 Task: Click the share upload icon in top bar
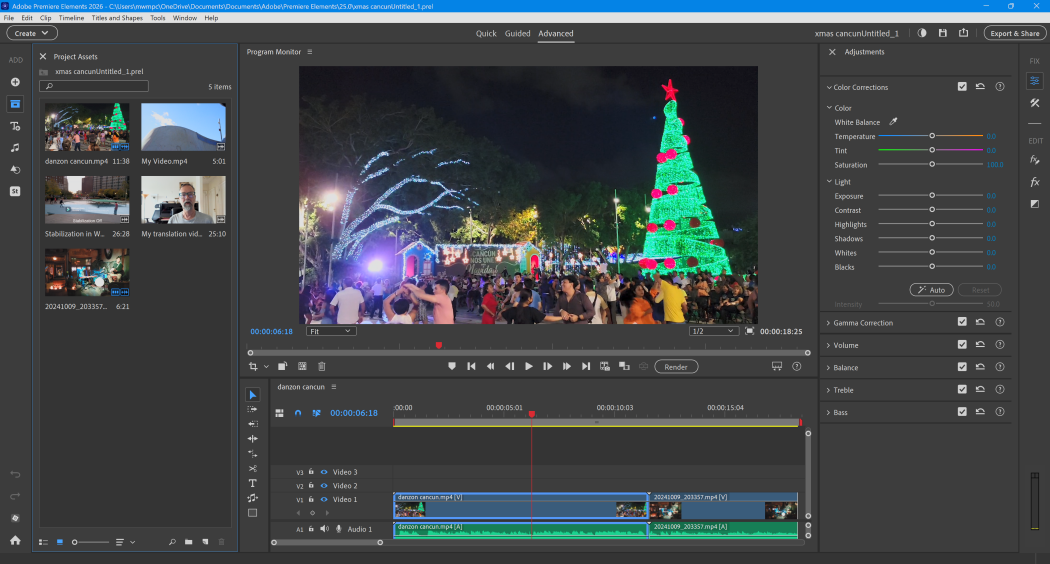[964, 33]
